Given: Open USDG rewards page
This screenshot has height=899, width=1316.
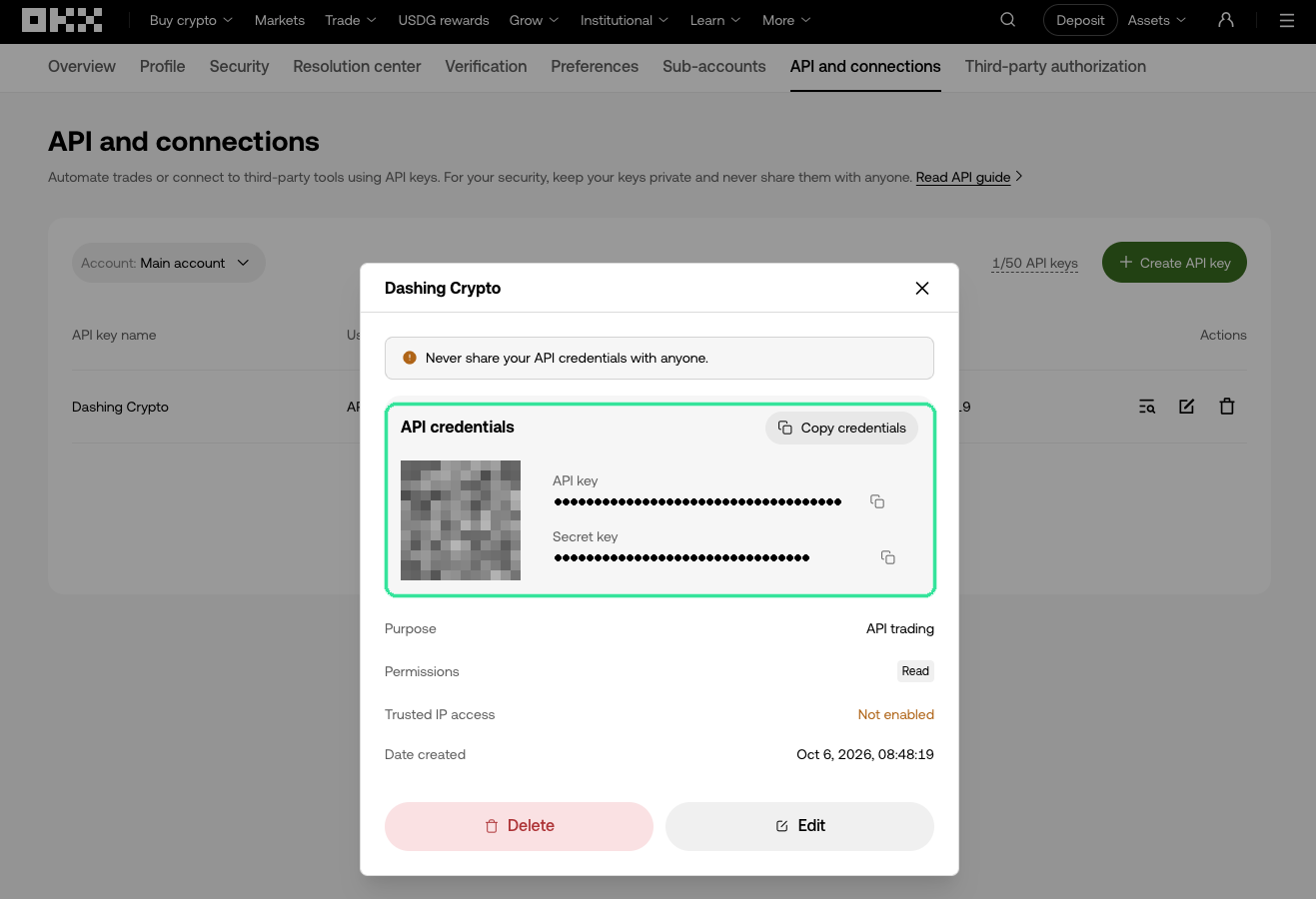Looking at the screenshot, I should pyautogui.click(x=444, y=20).
